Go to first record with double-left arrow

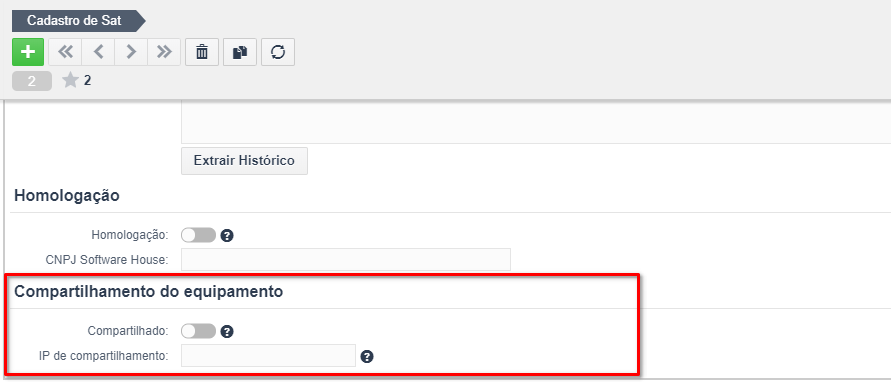pyautogui.click(x=65, y=52)
